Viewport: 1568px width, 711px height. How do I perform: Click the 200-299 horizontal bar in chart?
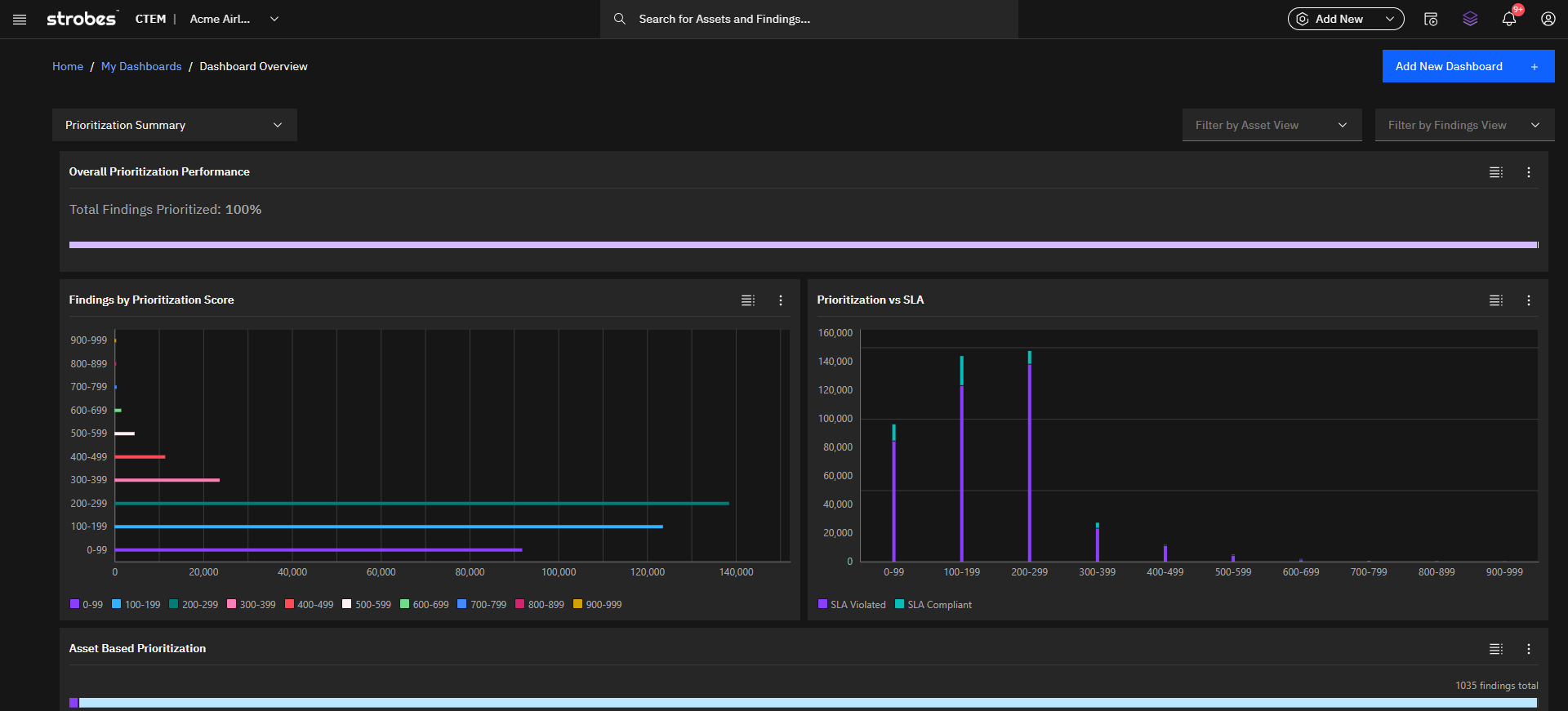[x=421, y=504]
